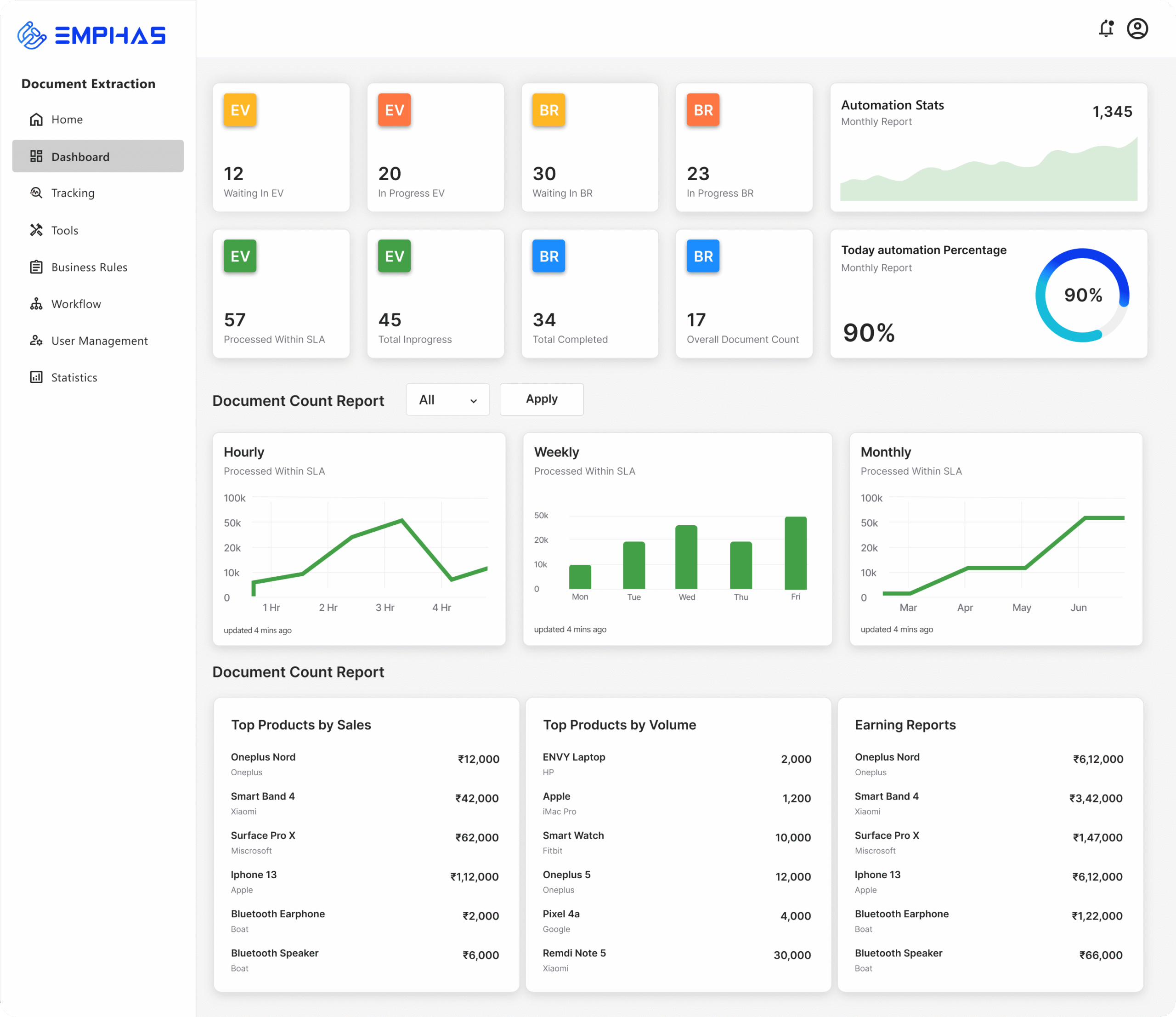
Task: Click the orange BR badge for In Progress BR
Action: coord(703,109)
